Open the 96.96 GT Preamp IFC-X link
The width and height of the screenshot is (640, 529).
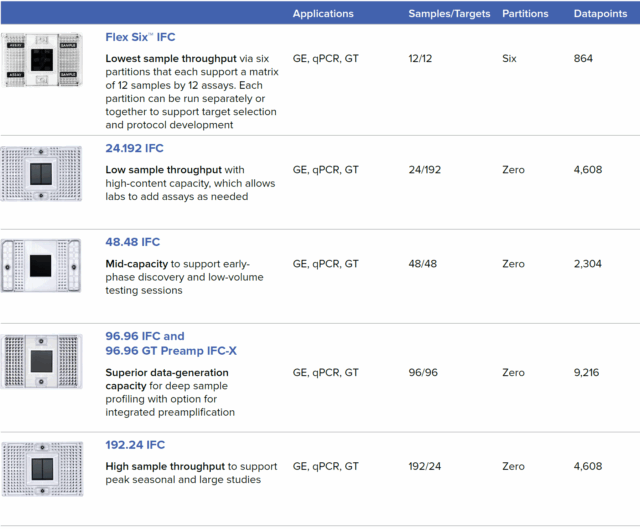tap(171, 351)
